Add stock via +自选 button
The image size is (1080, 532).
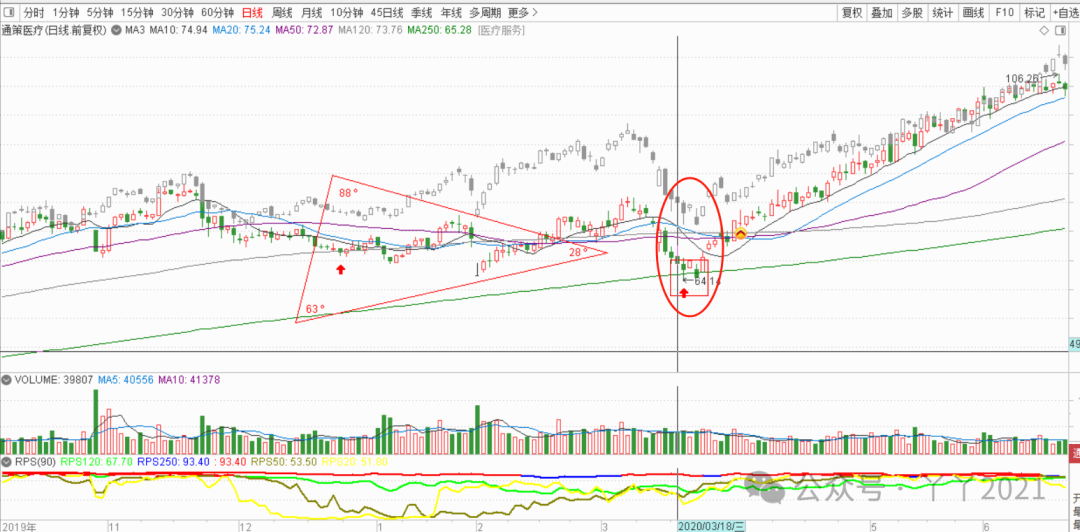coord(1064,13)
